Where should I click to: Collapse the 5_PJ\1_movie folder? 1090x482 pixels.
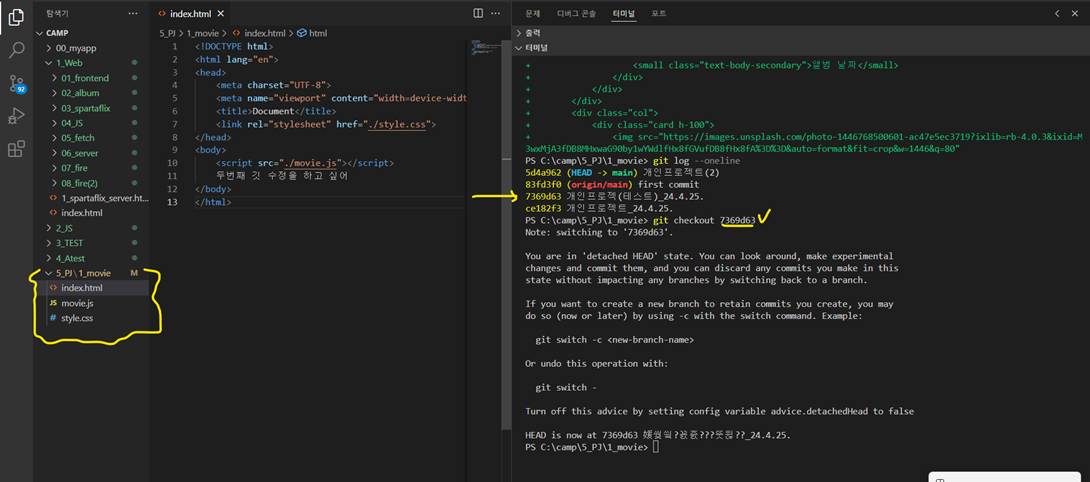click(x=83, y=273)
